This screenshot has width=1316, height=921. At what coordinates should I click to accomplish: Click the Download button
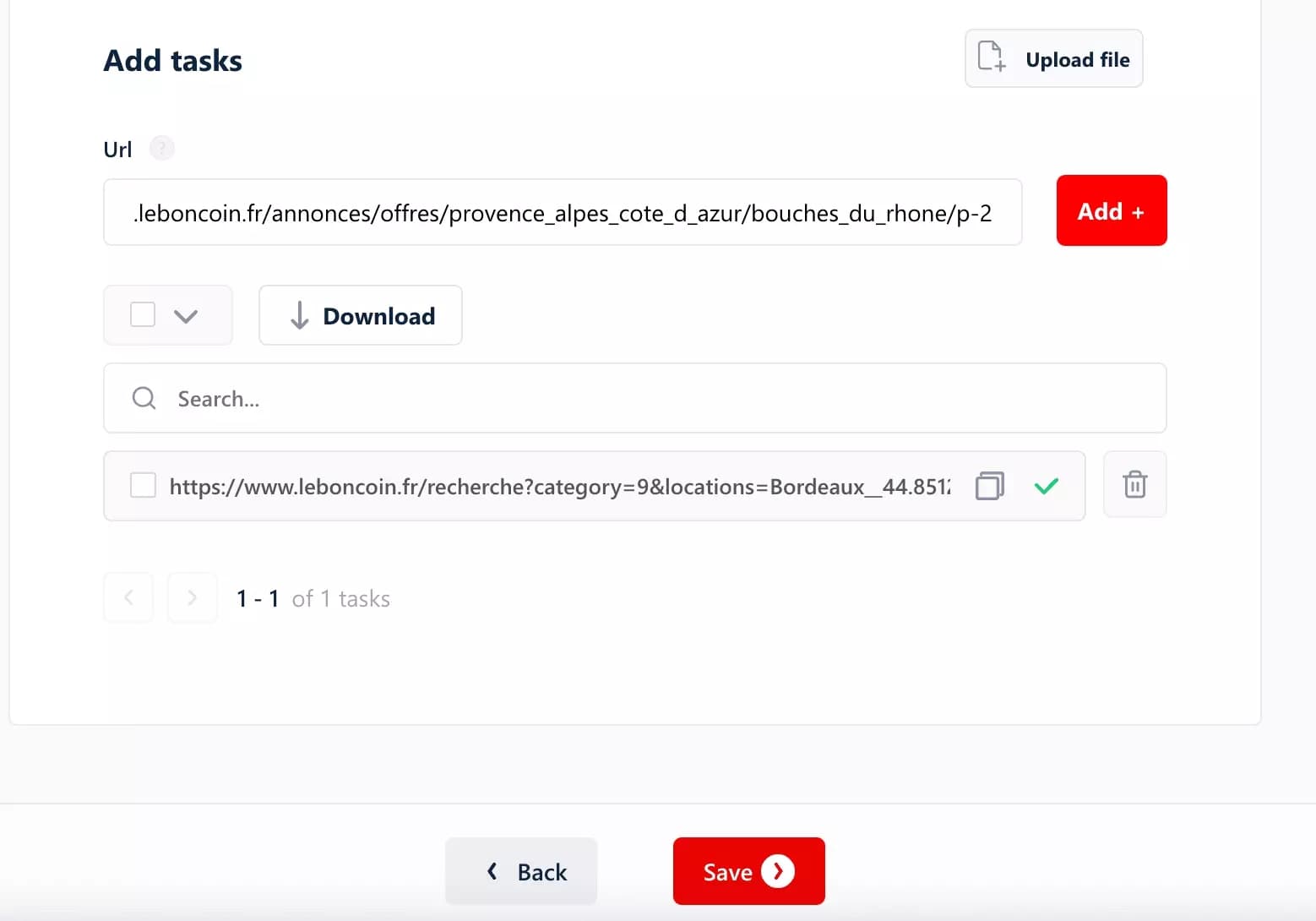click(x=361, y=316)
